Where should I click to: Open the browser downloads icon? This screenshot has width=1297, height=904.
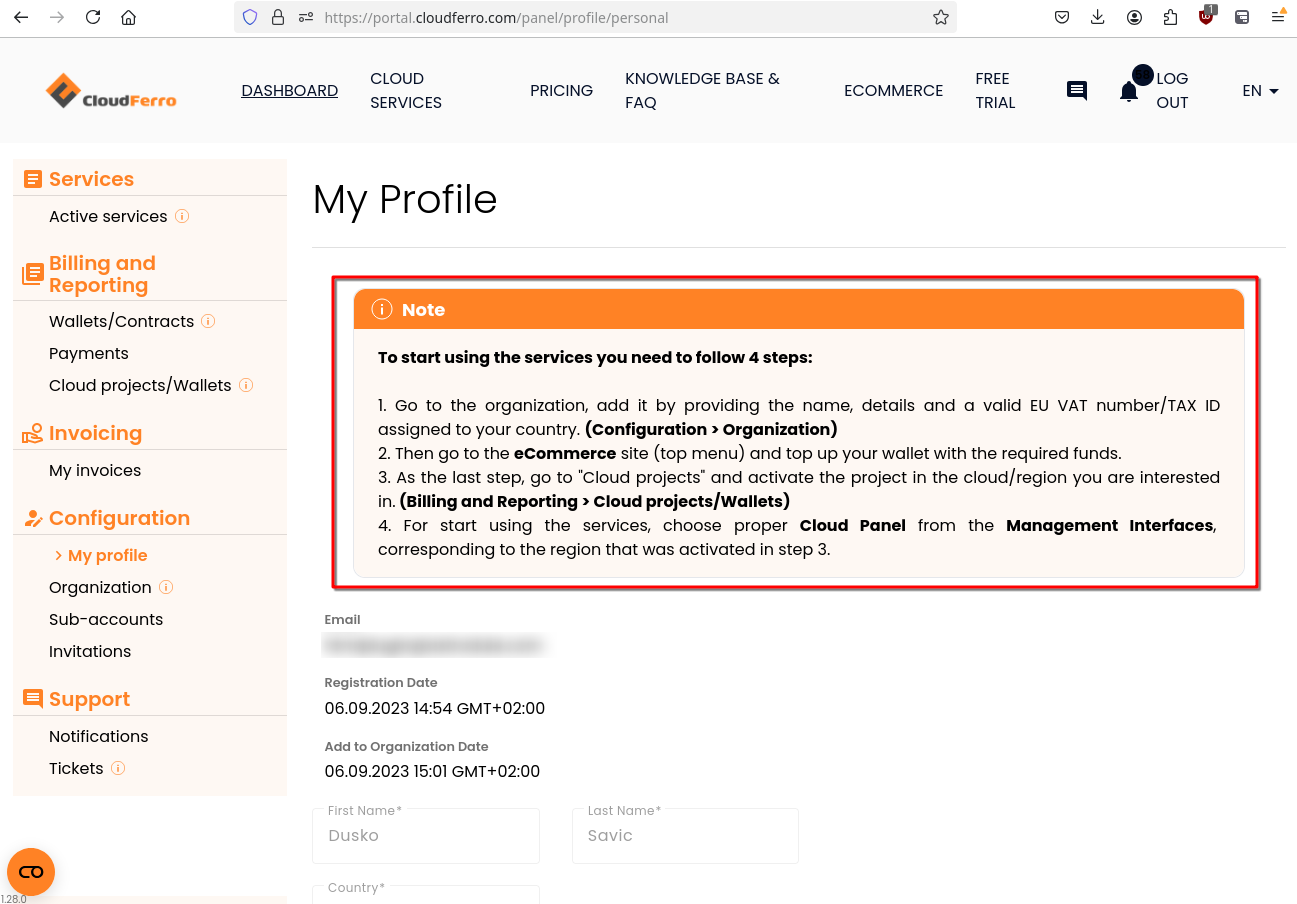coord(1098,17)
